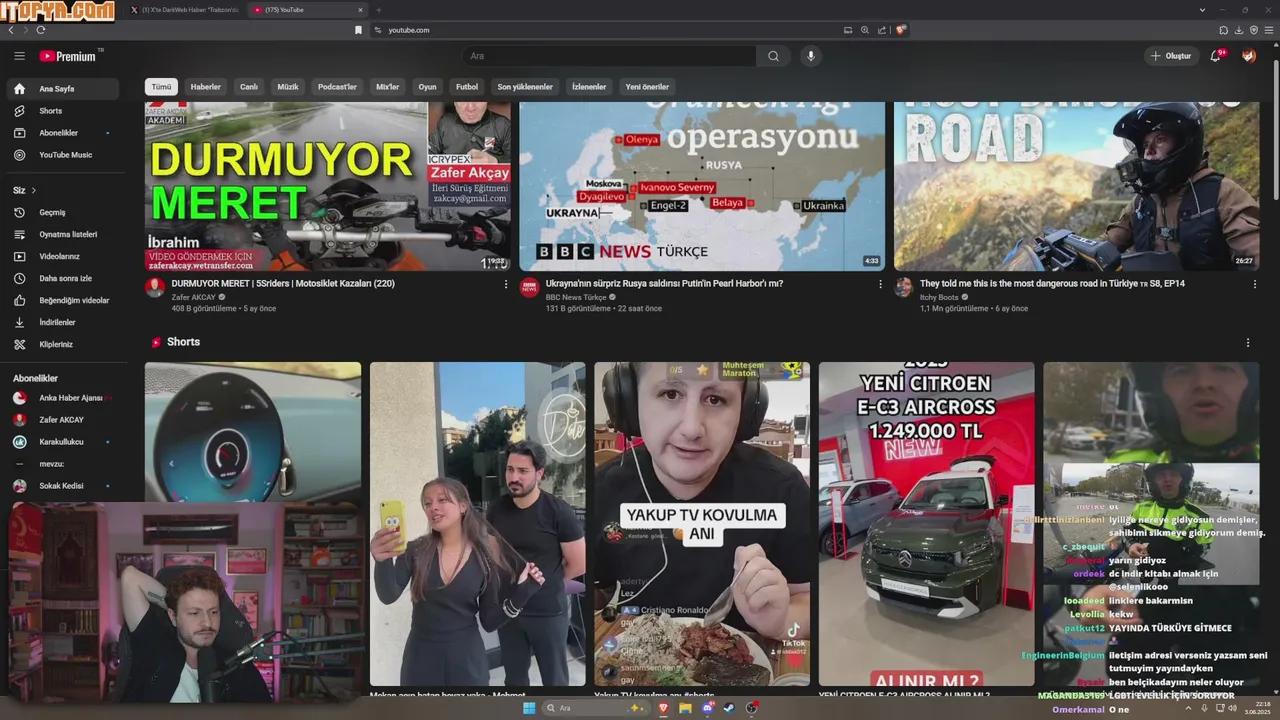
Task: Open the browser extensions puzzle icon
Action: point(1224,30)
